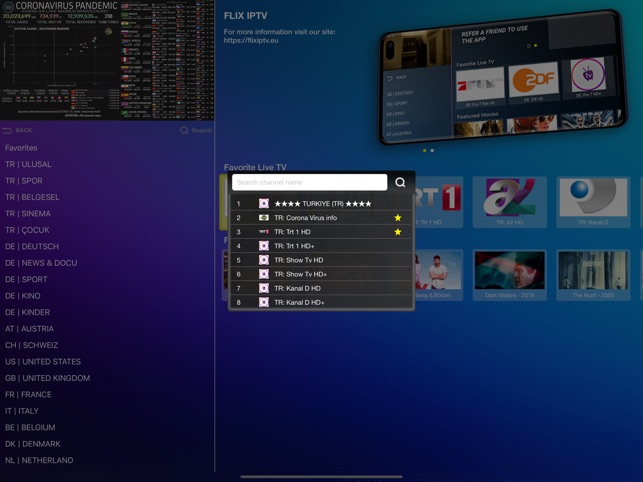Click the search magnifier icon in the channel popup

pos(400,182)
